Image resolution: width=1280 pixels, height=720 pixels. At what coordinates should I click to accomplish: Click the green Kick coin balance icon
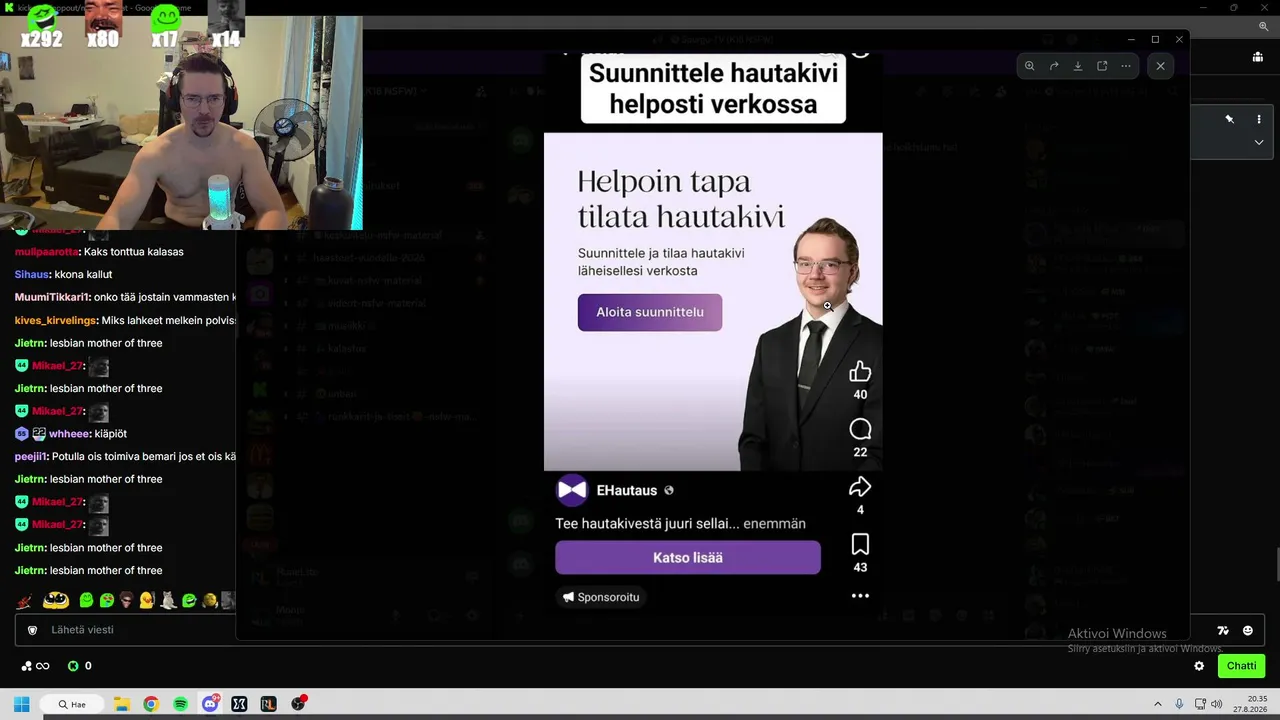coord(73,666)
